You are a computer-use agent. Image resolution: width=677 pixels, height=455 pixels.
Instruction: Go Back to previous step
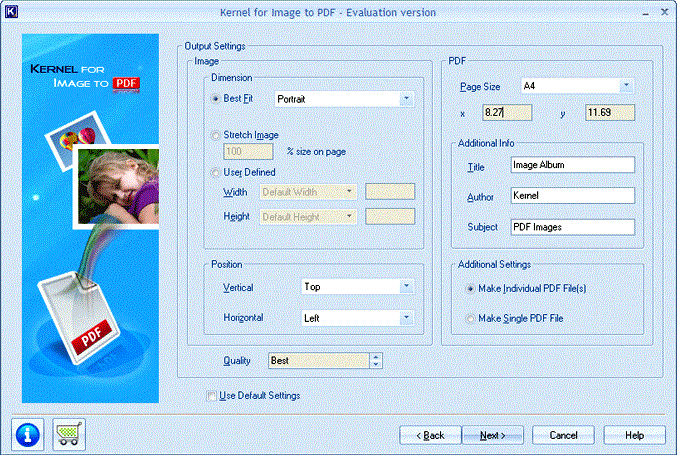coord(430,435)
